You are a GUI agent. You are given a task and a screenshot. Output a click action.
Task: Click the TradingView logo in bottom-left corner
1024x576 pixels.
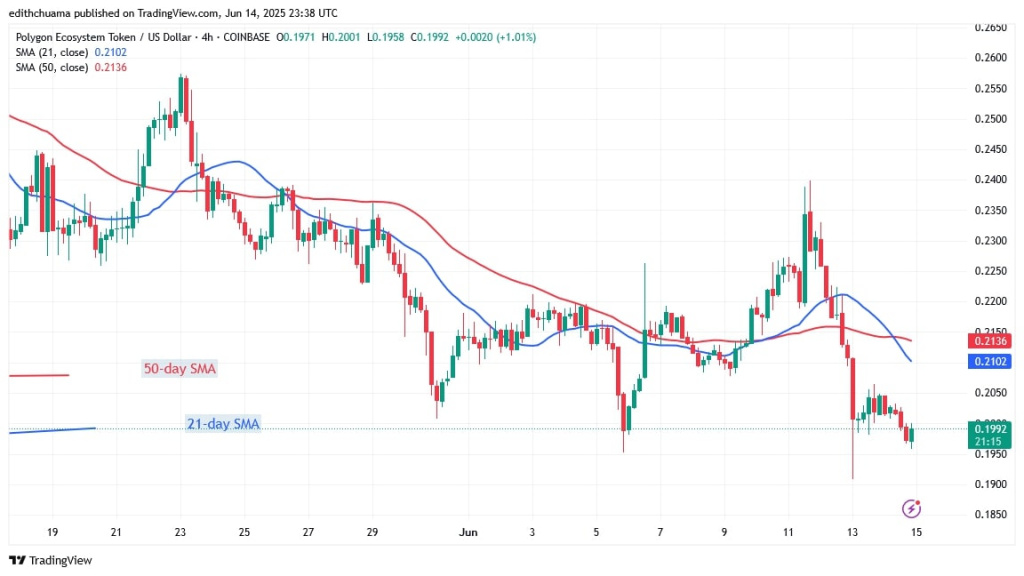click(x=50, y=560)
